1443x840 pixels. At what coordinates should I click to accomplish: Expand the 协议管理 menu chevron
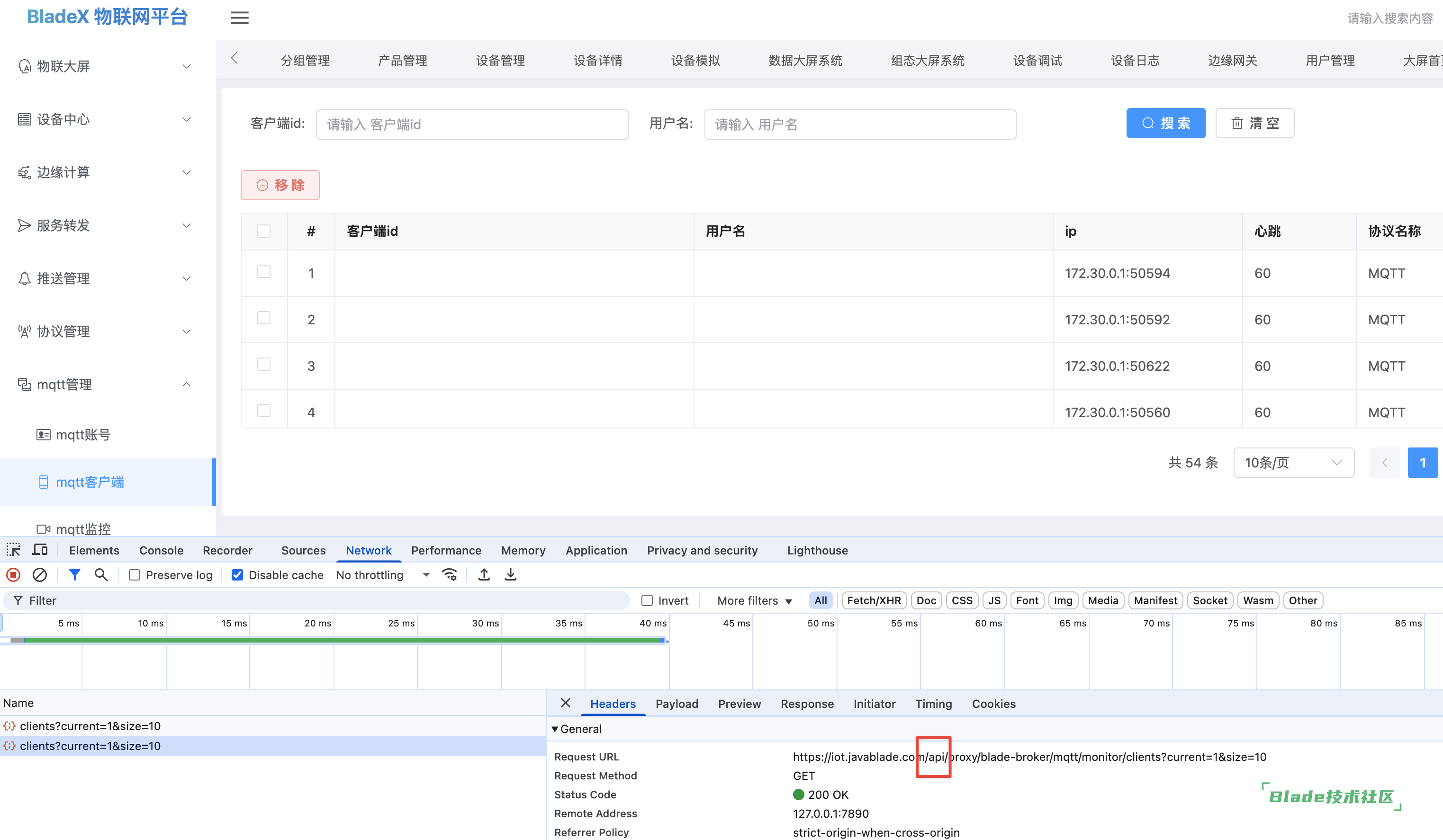(187, 331)
